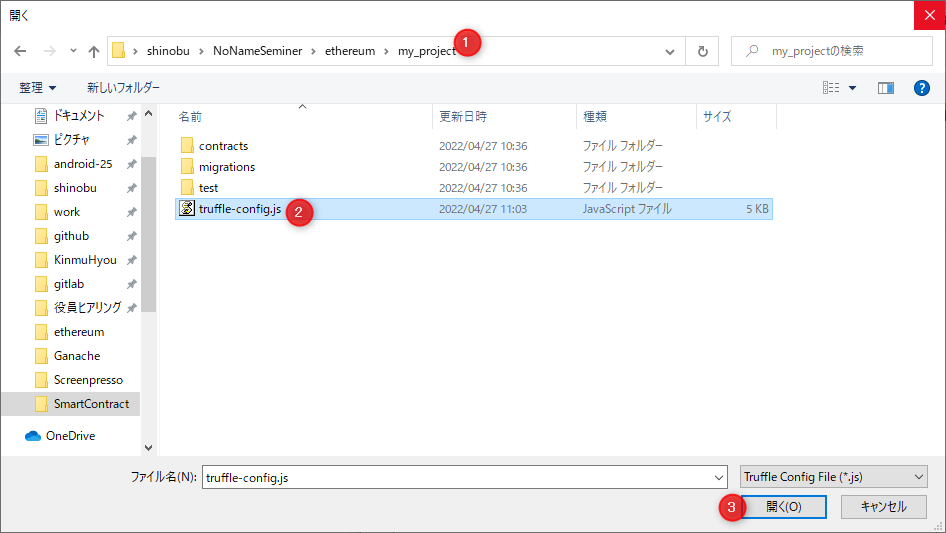This screenshot has height=533, width=946.
Task: Open the Truffle Config File type dropdown
Action: [x=833, y=477]
